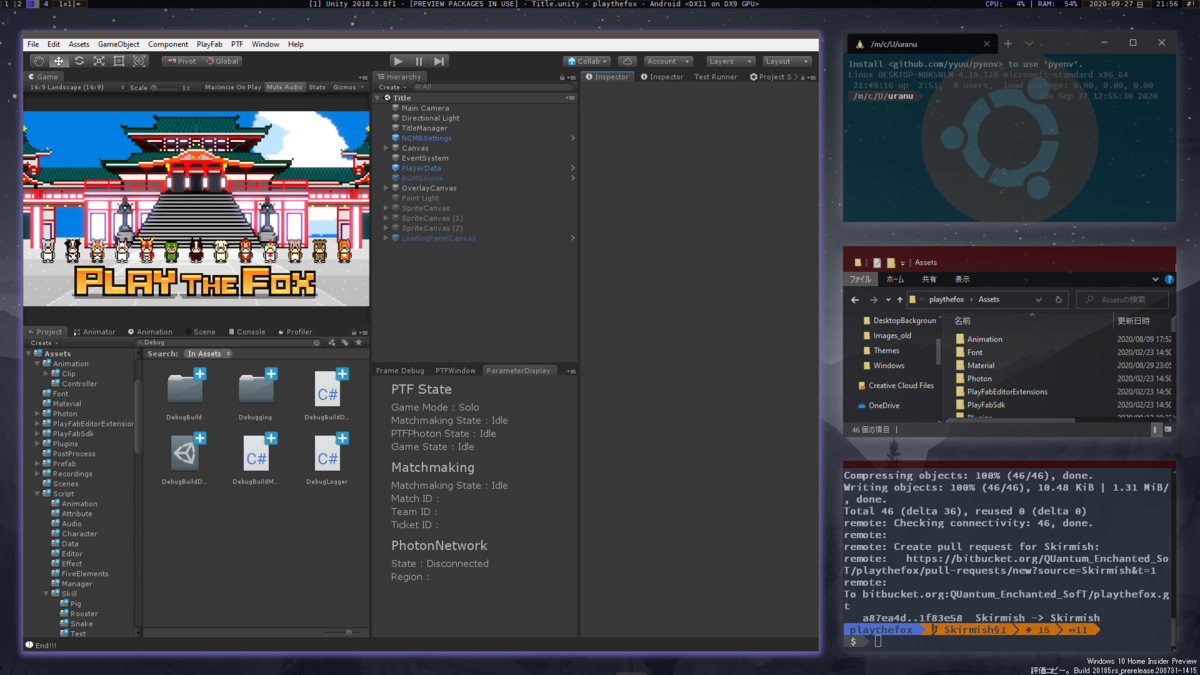Open the File menu
1200x675 pixels.
coord(33,44)
